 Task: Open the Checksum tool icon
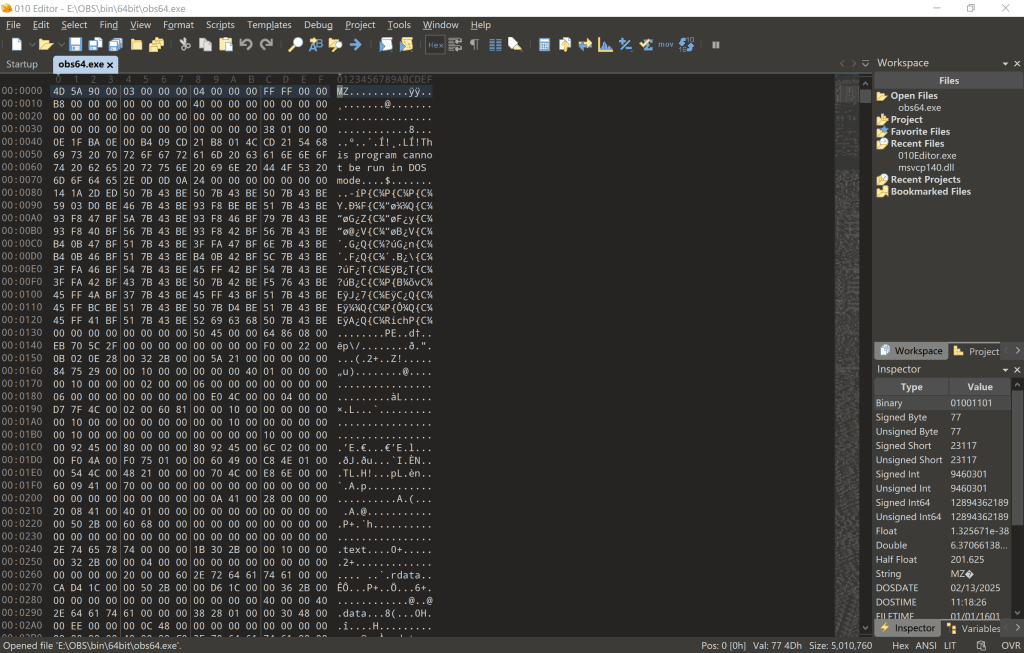tap(646, 44)
